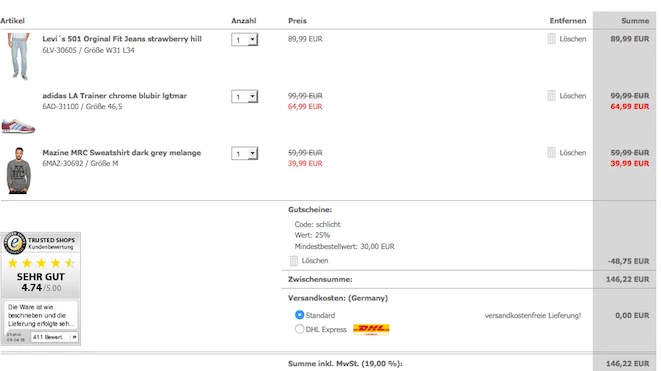
Task: Click the 89,99 EUR price in Preis column
Action: click(305, 39)
